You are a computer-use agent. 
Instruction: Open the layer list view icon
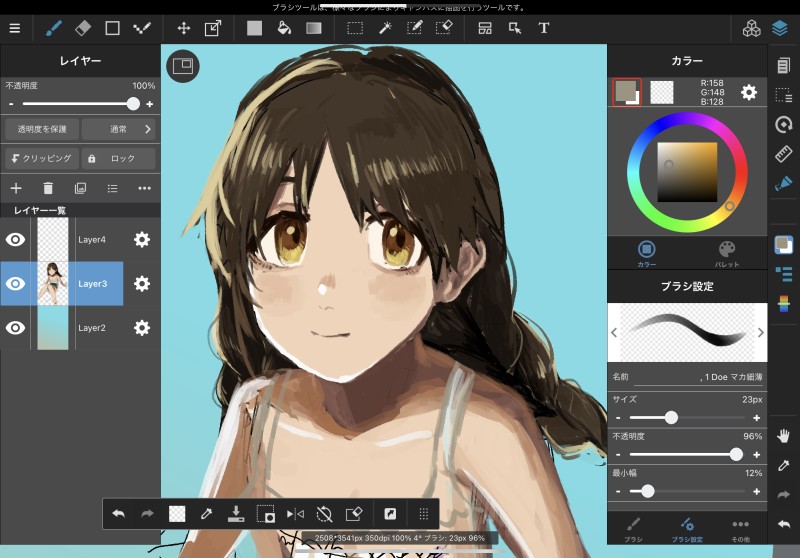pyautogui.click(x=113, y=188)
